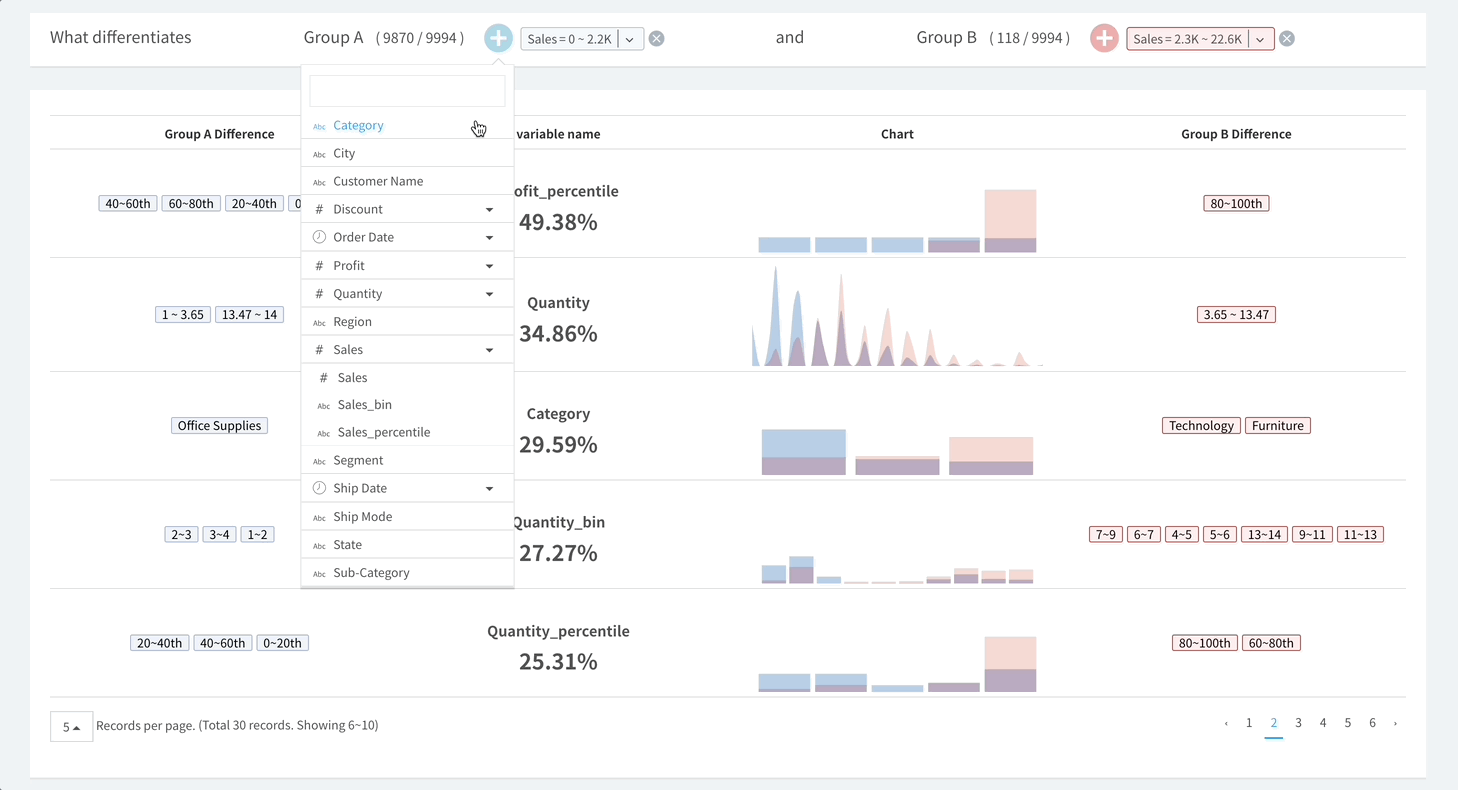Image resolution: width=1458 pixels, height=790 pixels.
Task: Collapse the Sales field submenu
Action: pos(489,350)
